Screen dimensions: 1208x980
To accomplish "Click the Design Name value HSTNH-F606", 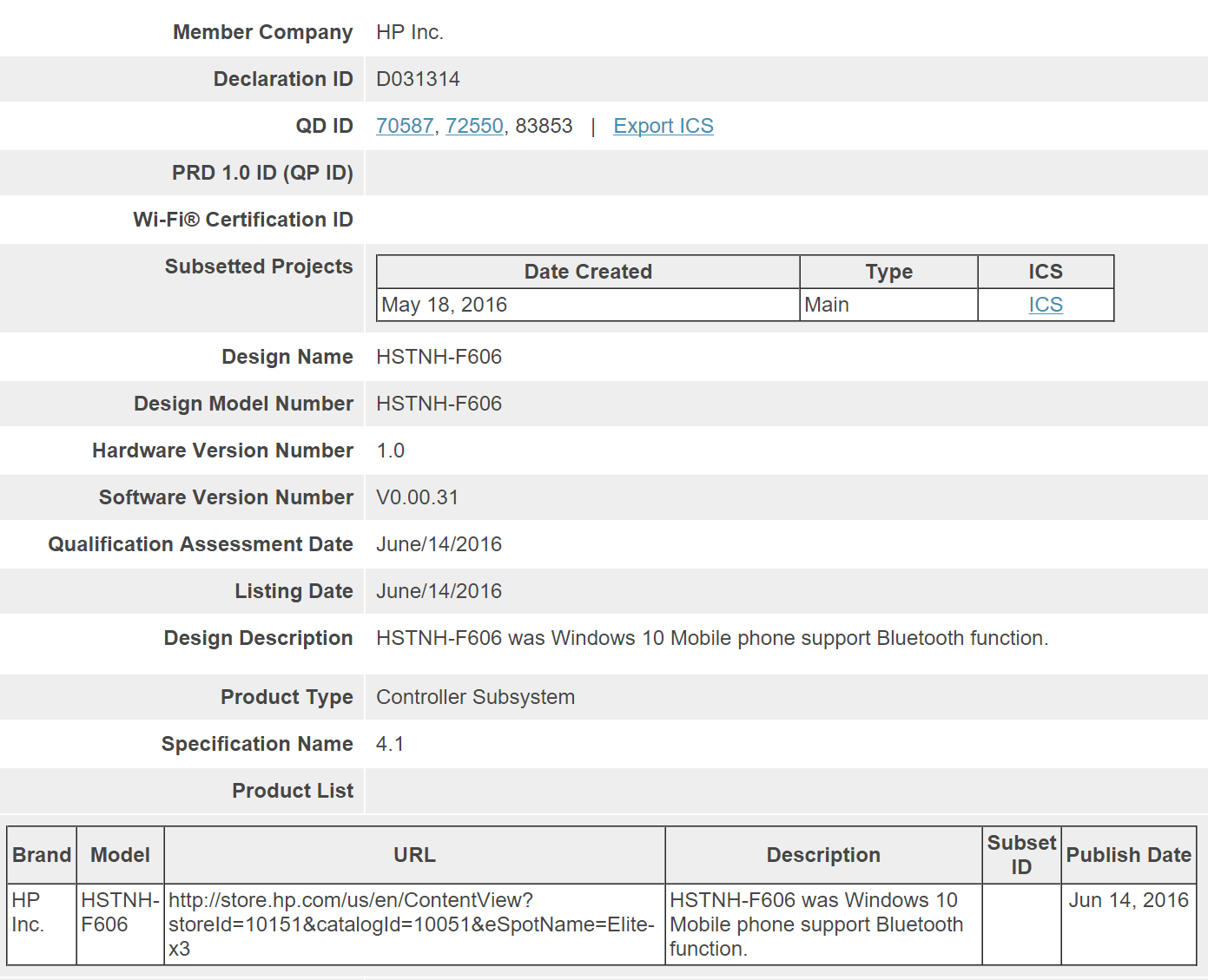I will (x=439, y=357).
